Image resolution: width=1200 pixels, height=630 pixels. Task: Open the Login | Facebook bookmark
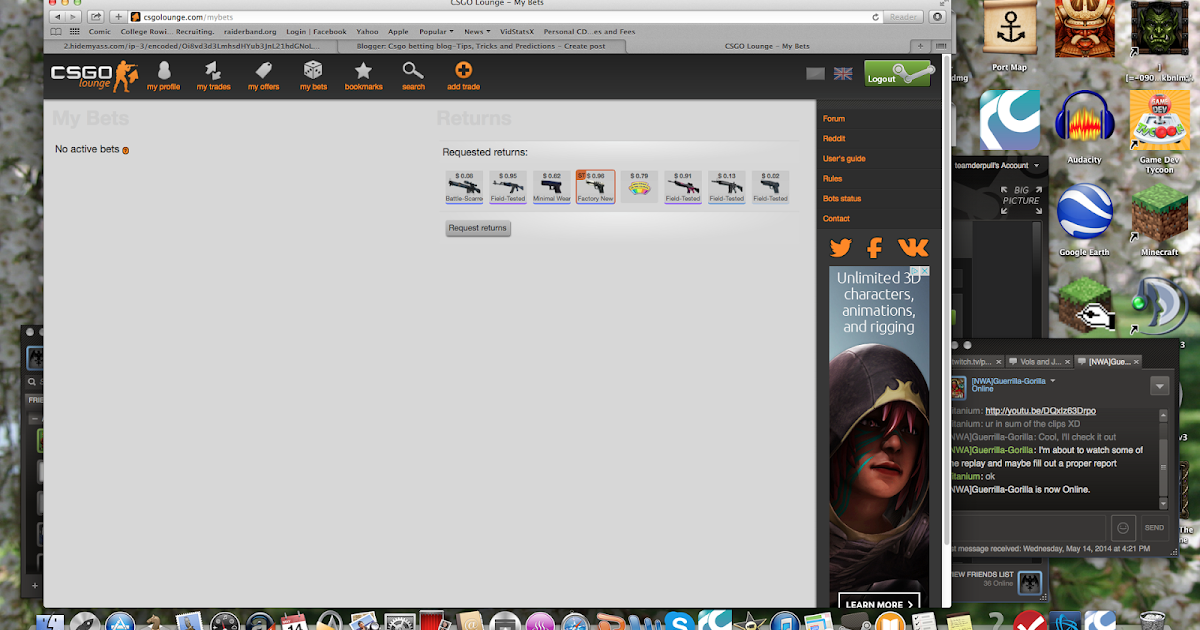pyautogui.click(x=316, y=32)
